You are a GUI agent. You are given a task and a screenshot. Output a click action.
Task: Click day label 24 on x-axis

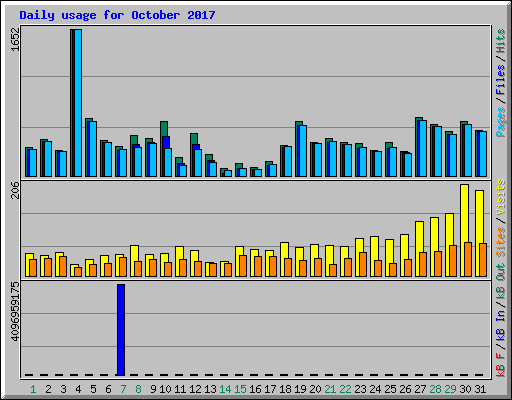[375, 389]
